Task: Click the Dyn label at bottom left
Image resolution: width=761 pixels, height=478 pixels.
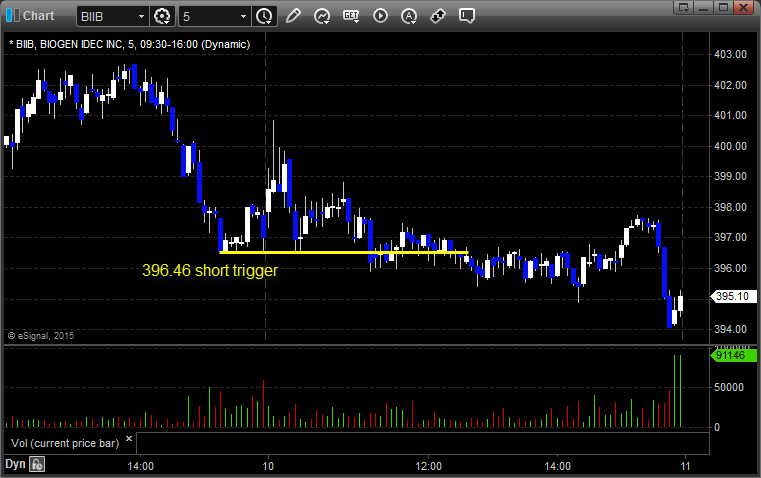Action: coord(15,464)
